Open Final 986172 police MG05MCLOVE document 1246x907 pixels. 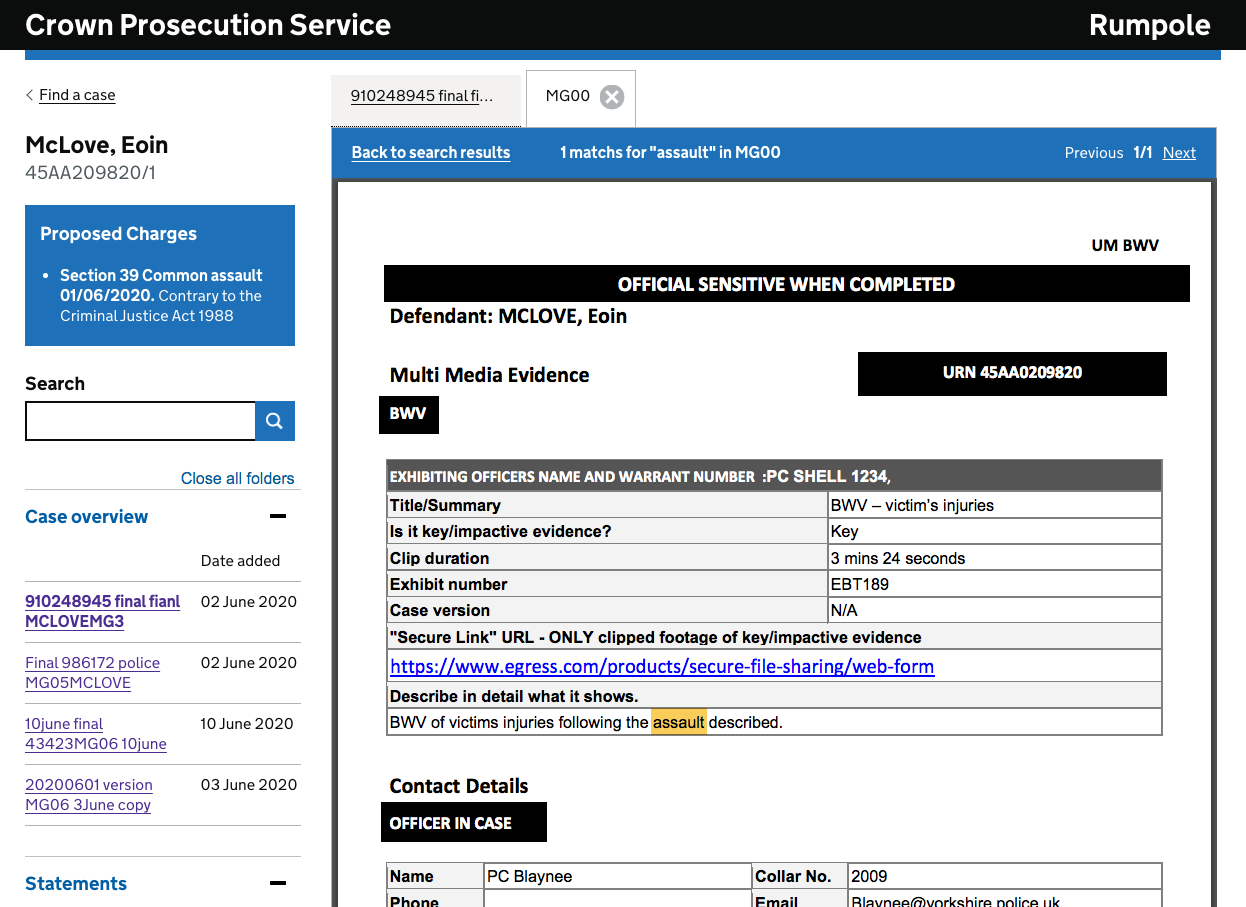click(x=92, y=672)
